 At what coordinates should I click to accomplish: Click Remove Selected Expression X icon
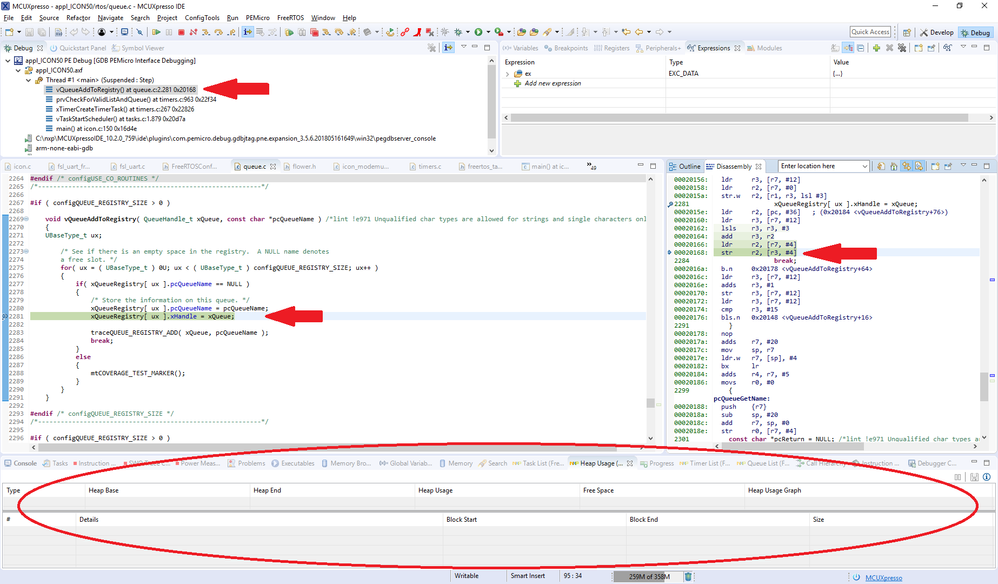click(x=889, y=48)
